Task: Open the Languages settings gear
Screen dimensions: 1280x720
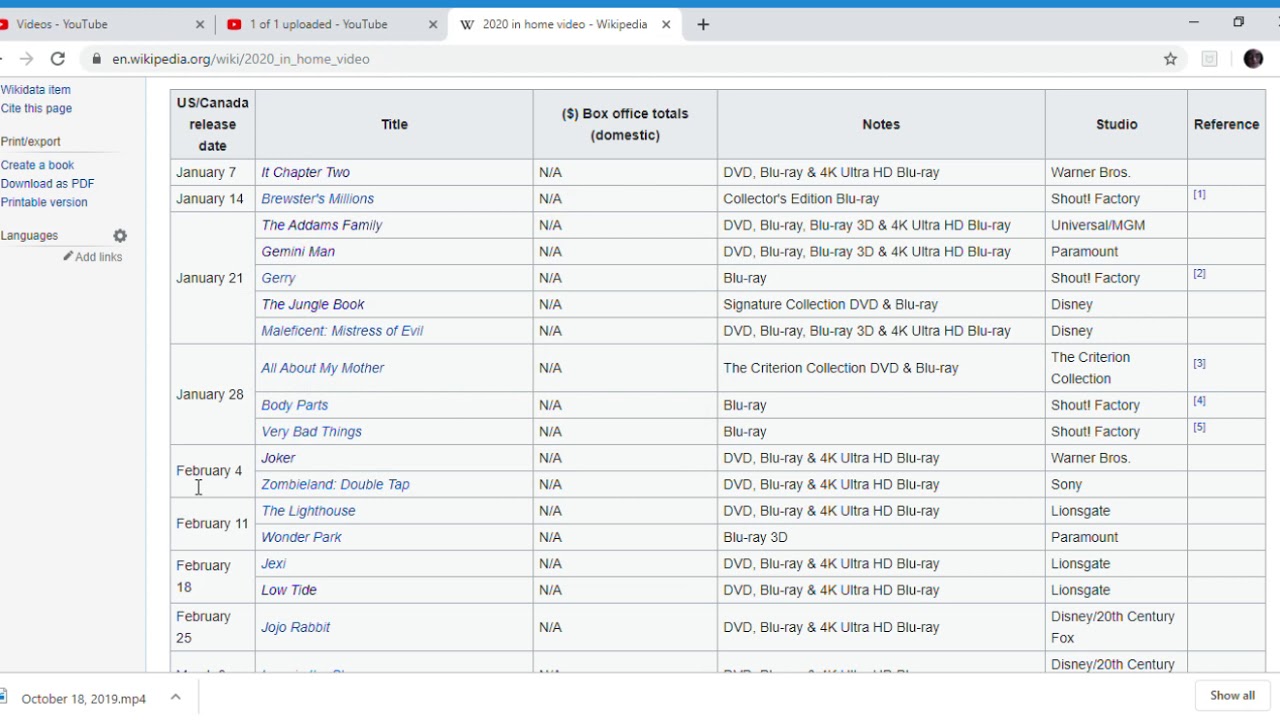Action: pos(120,236)
